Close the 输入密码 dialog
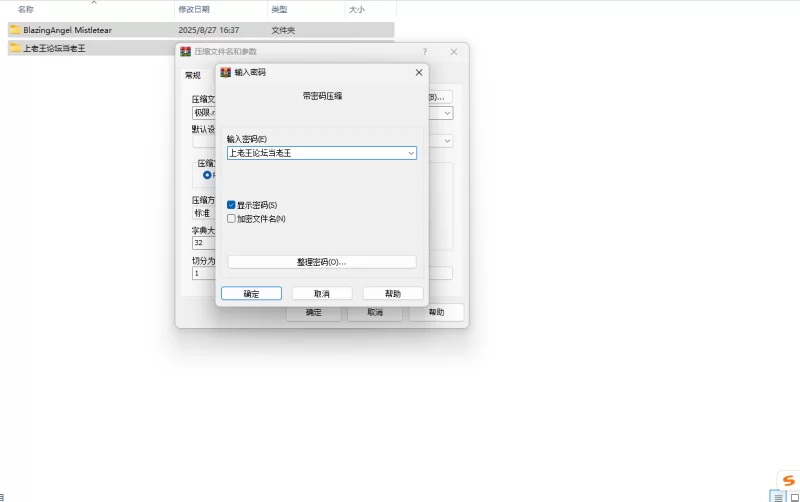Viewport: 800px width, 502px height. [419, 72]
